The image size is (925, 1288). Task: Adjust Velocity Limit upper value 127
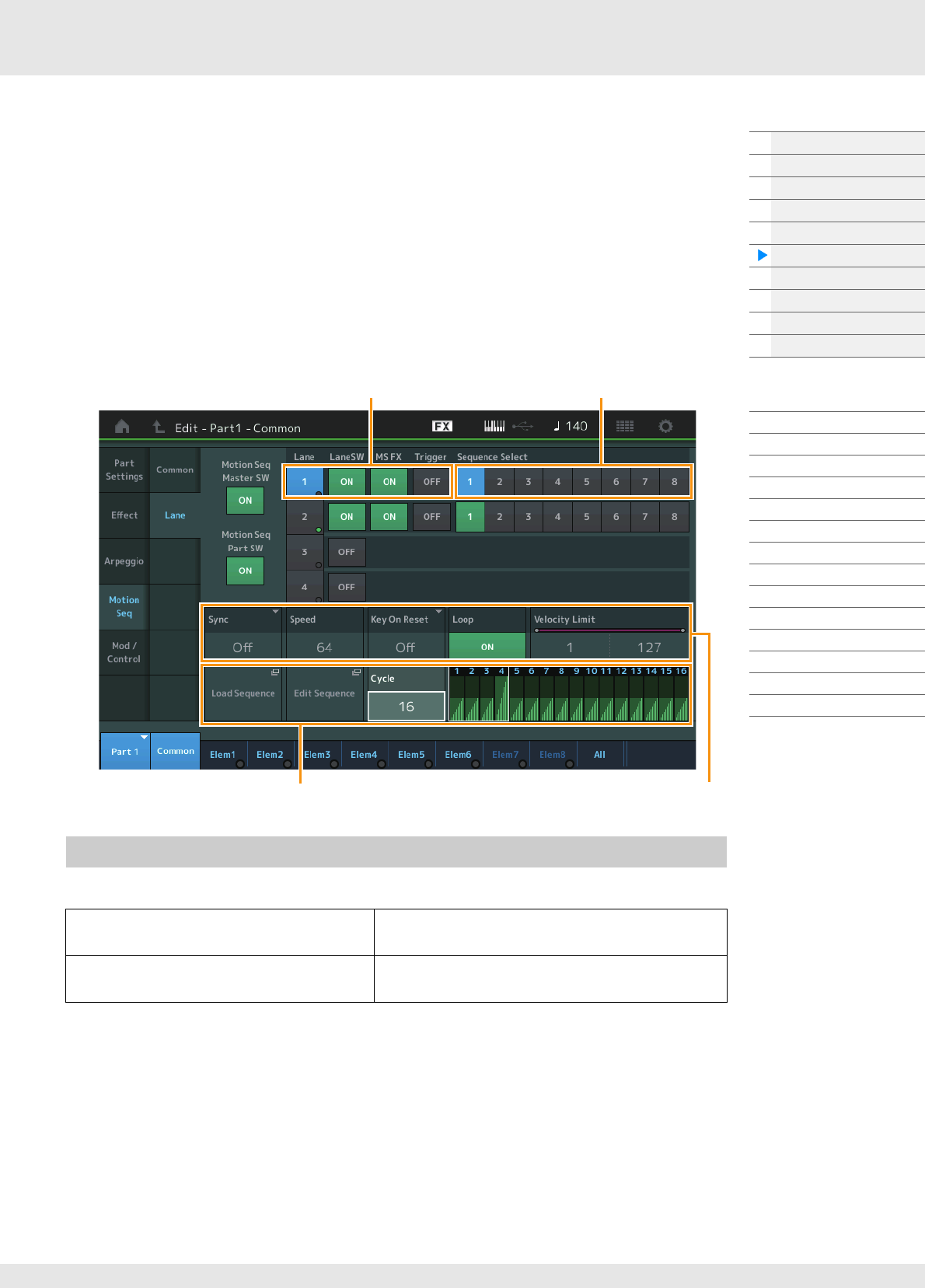[649, 647]
